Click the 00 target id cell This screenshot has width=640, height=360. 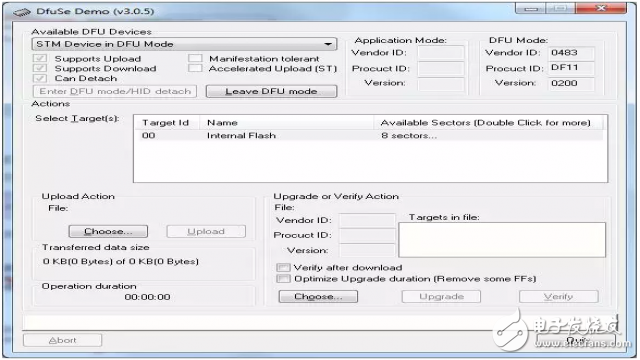(x=149, y=136)
